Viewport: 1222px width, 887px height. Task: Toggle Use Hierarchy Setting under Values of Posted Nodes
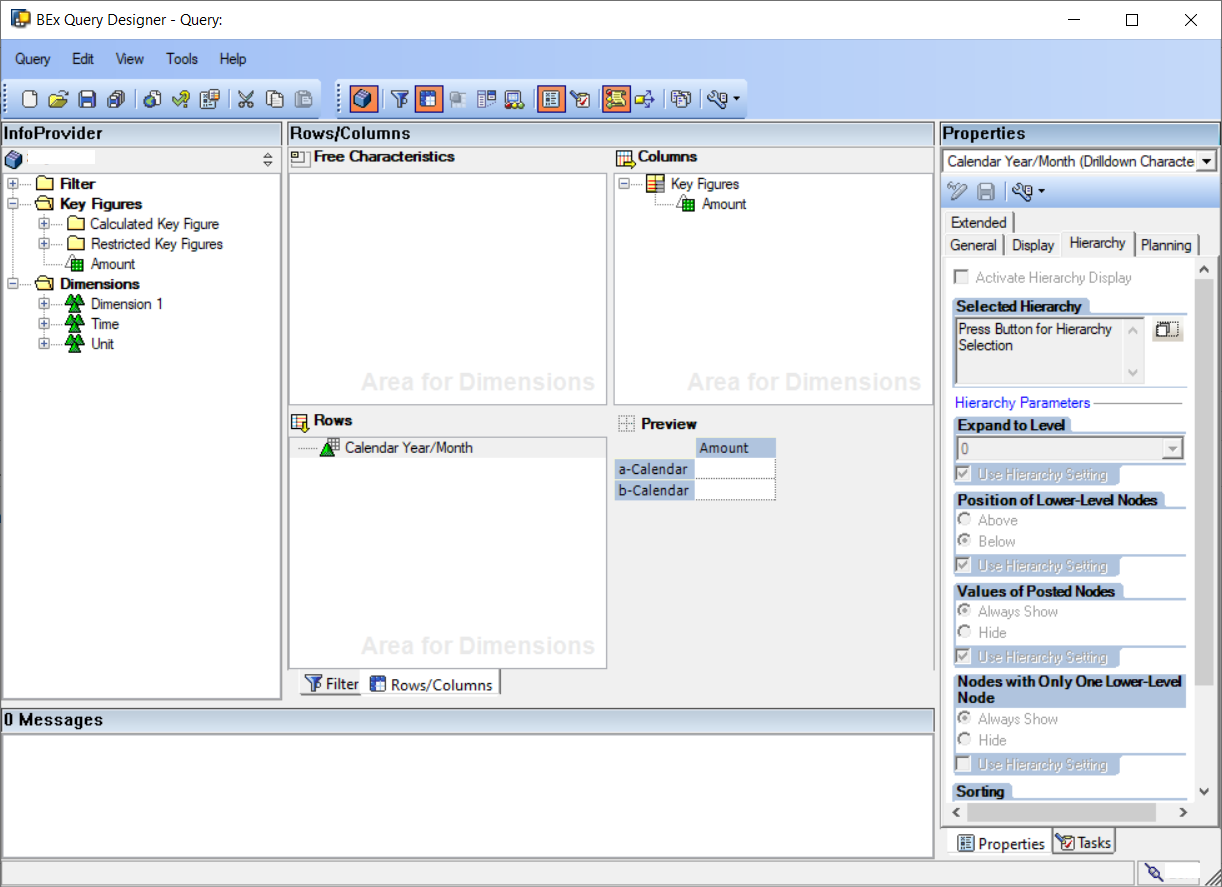click(x=963, y=656)
